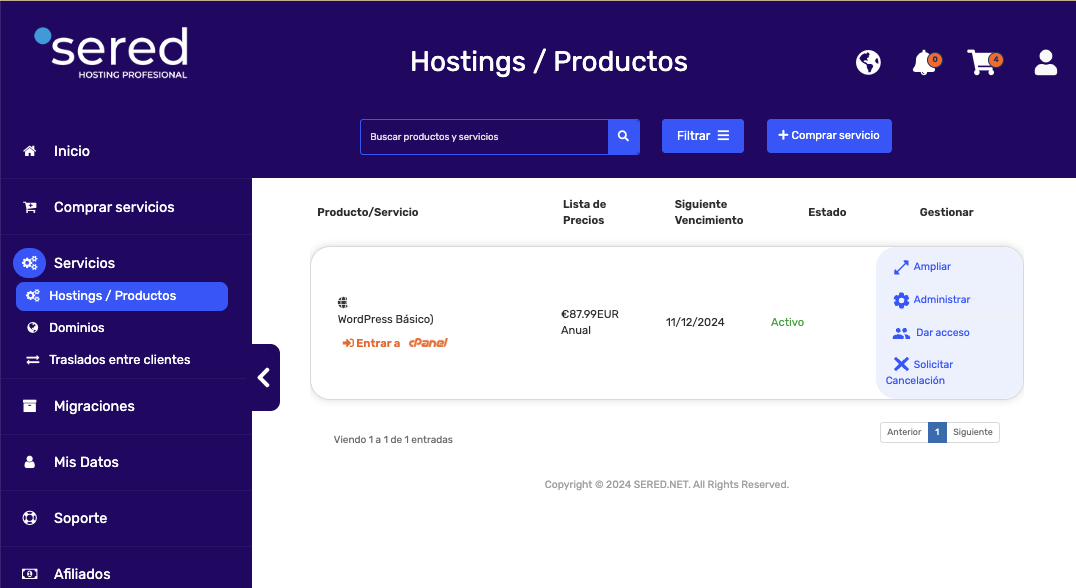Click the globe language icon in header
The height and width of the screenshot is (588, 1076).
pyautogui.click(x=868, y=63)
